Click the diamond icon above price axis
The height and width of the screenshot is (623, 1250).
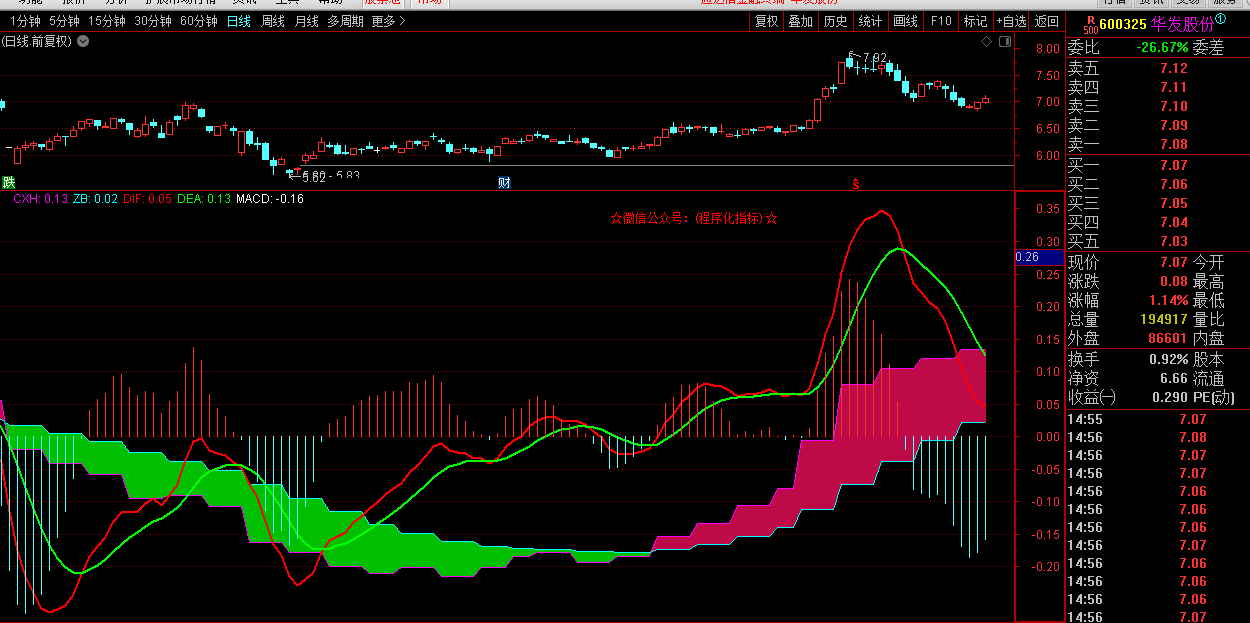coord(987,41)
